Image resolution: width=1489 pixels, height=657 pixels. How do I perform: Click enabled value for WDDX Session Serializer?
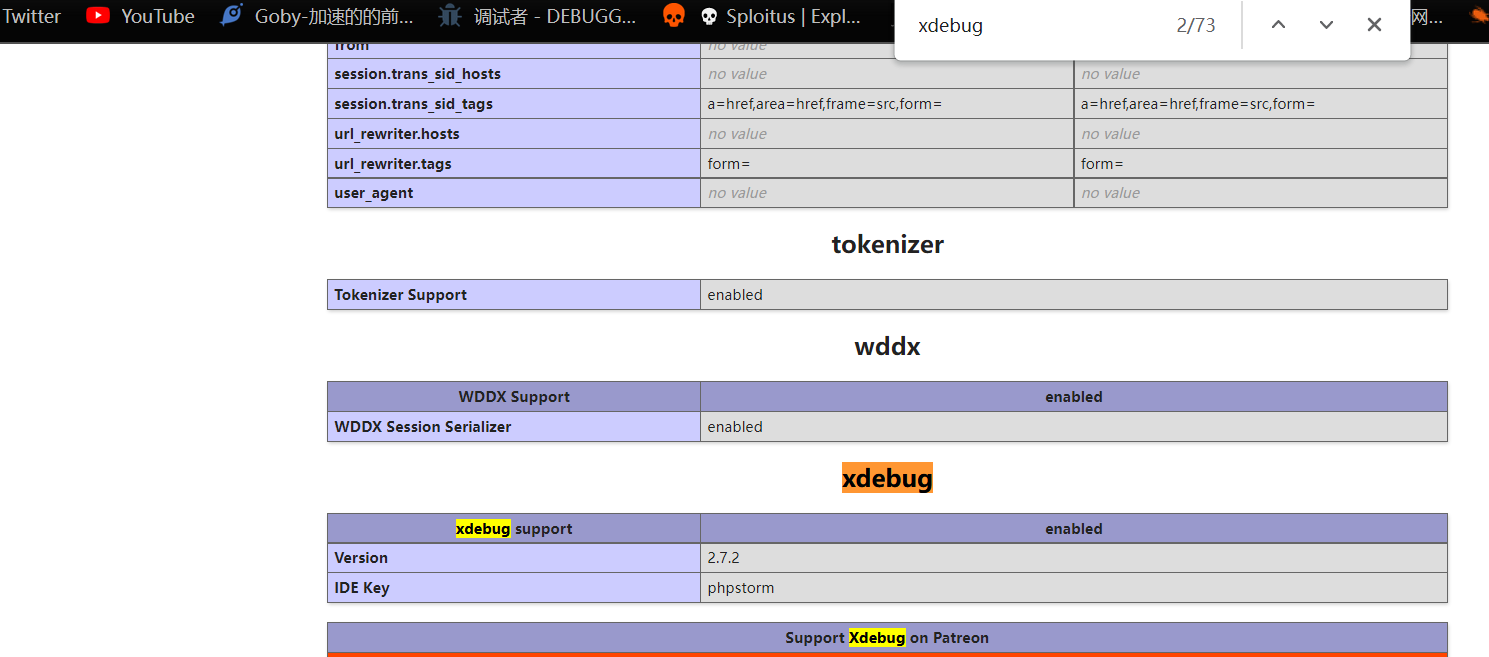coord(735,427)
